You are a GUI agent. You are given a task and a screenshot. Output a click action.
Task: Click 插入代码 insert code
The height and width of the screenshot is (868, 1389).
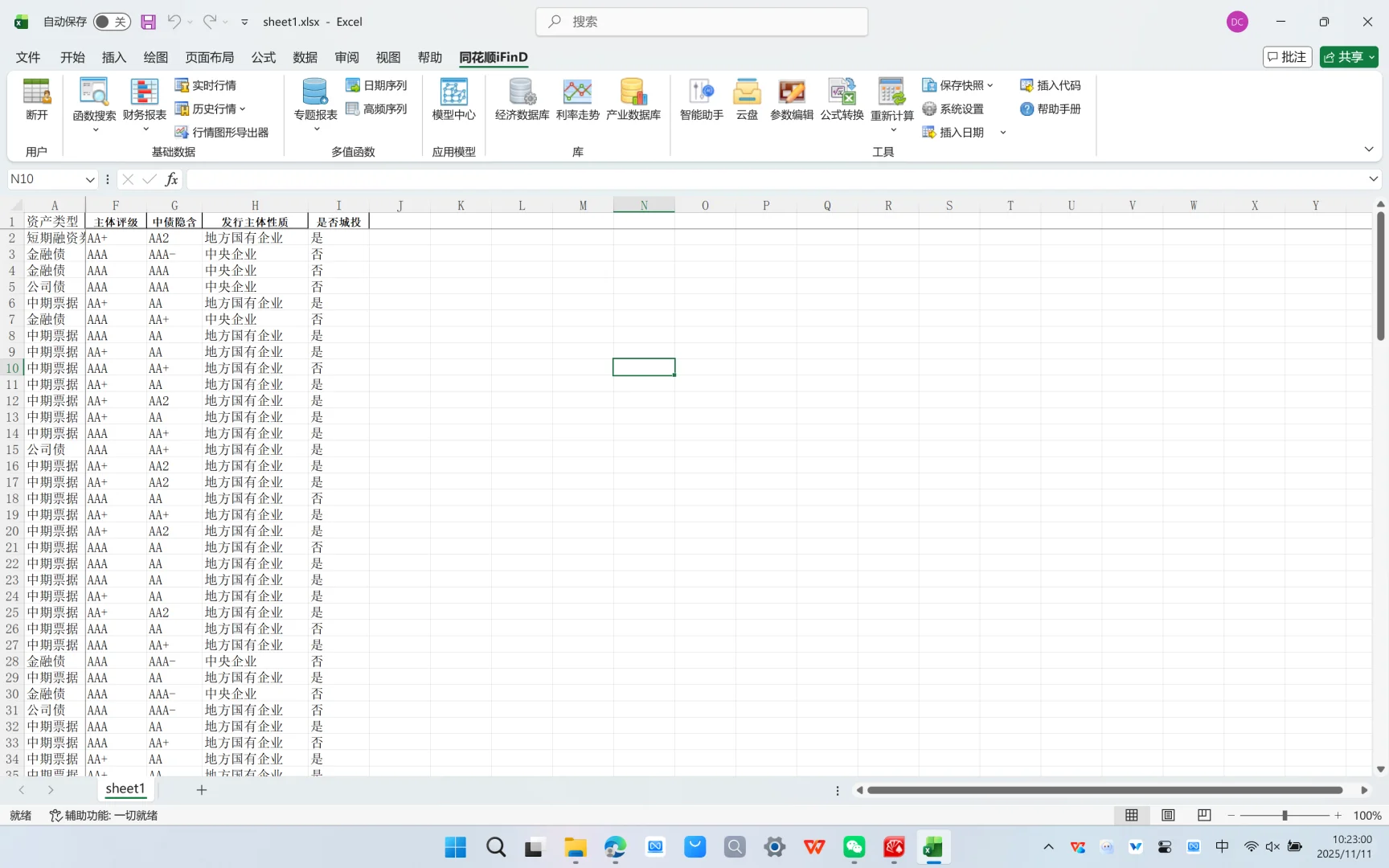pyautogui.click(x=1051, y=85)
